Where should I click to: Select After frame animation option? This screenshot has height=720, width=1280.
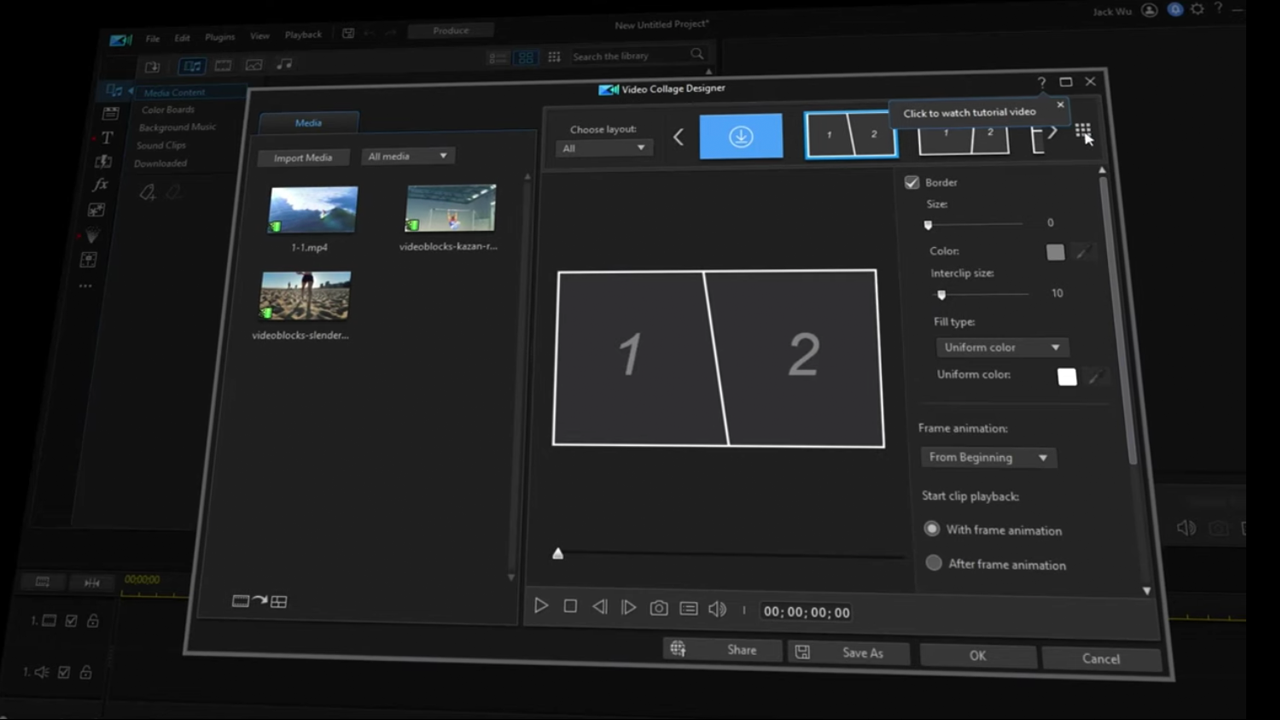coord(934,563)
